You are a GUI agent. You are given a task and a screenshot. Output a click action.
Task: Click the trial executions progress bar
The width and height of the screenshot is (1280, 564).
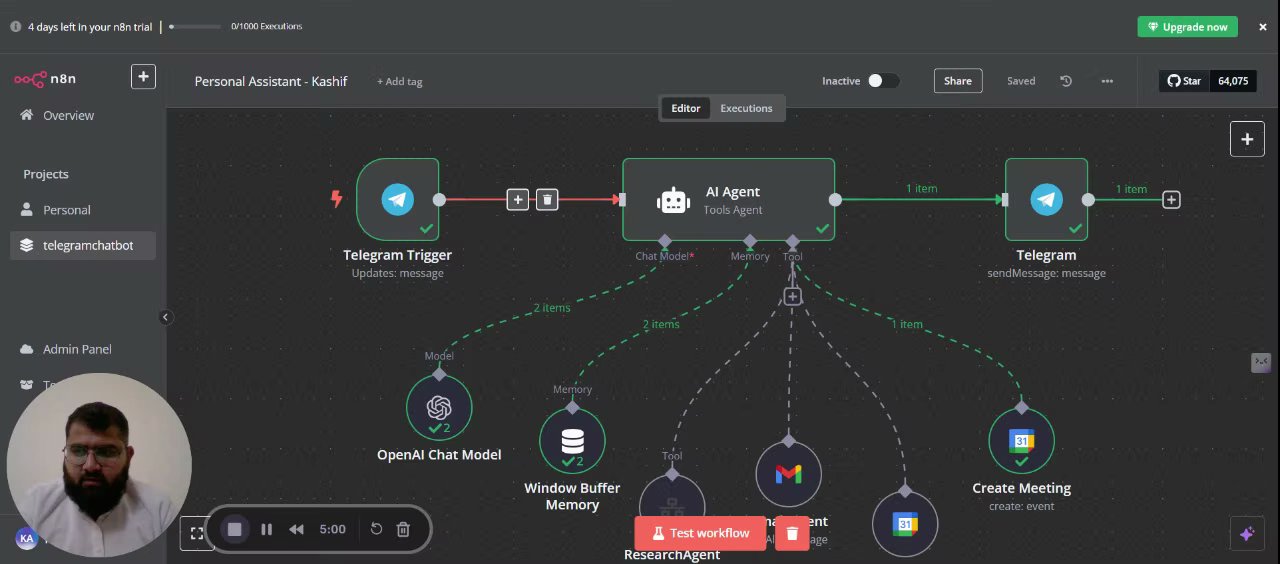click(x=196, y=27)
